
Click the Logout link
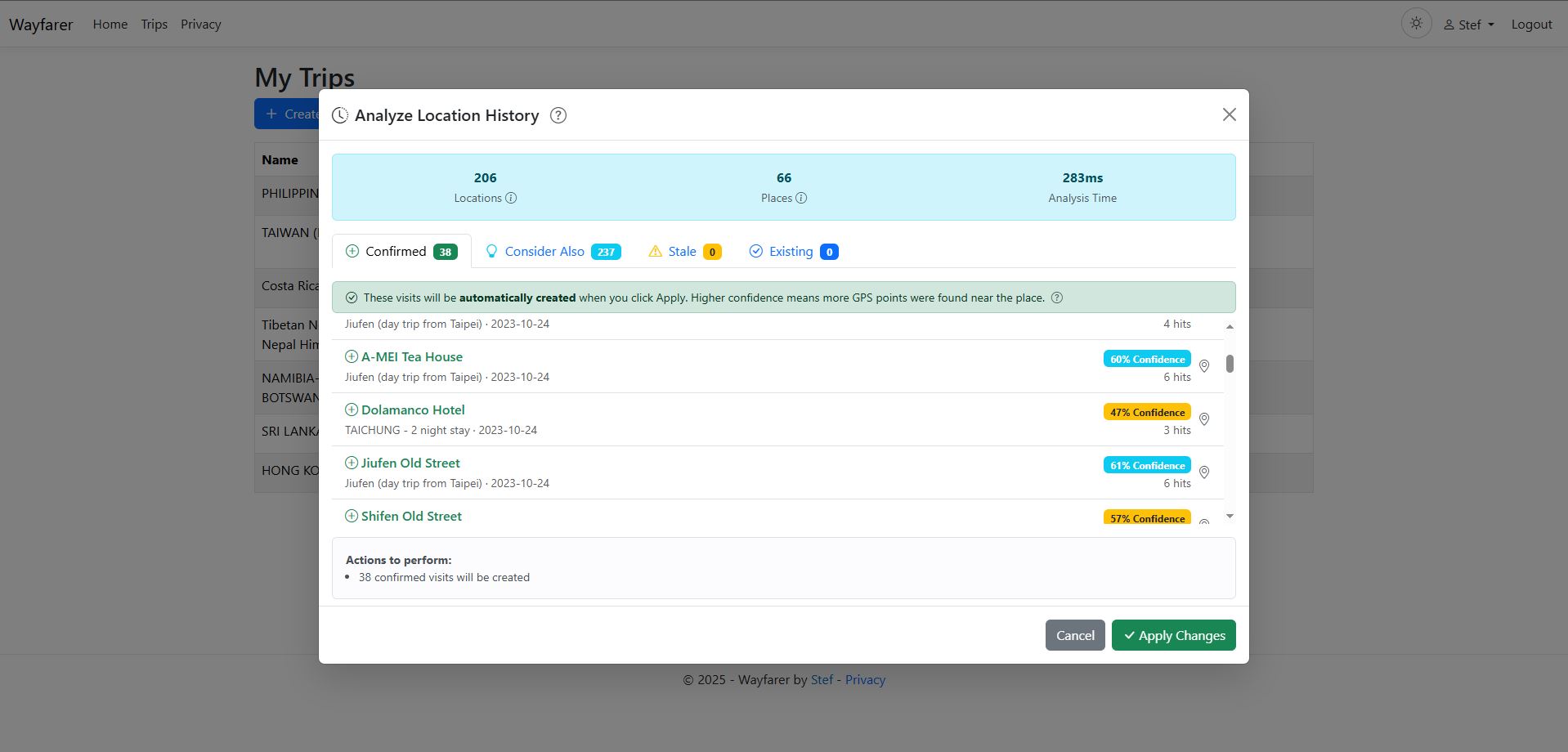point(1531,25)
